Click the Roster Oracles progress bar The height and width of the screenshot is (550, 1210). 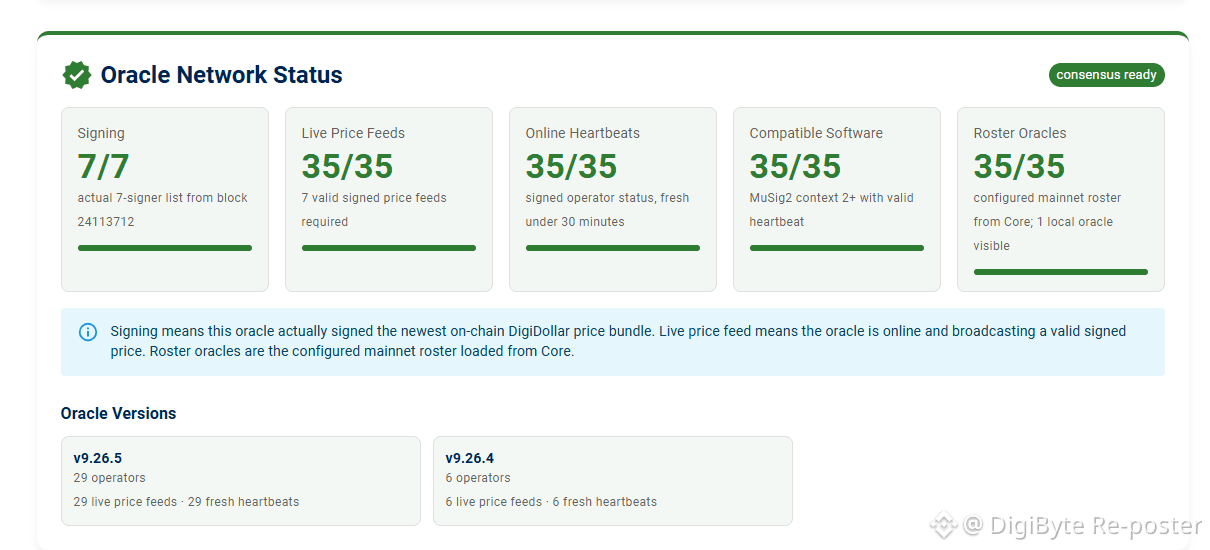[x=1061, y=272]
